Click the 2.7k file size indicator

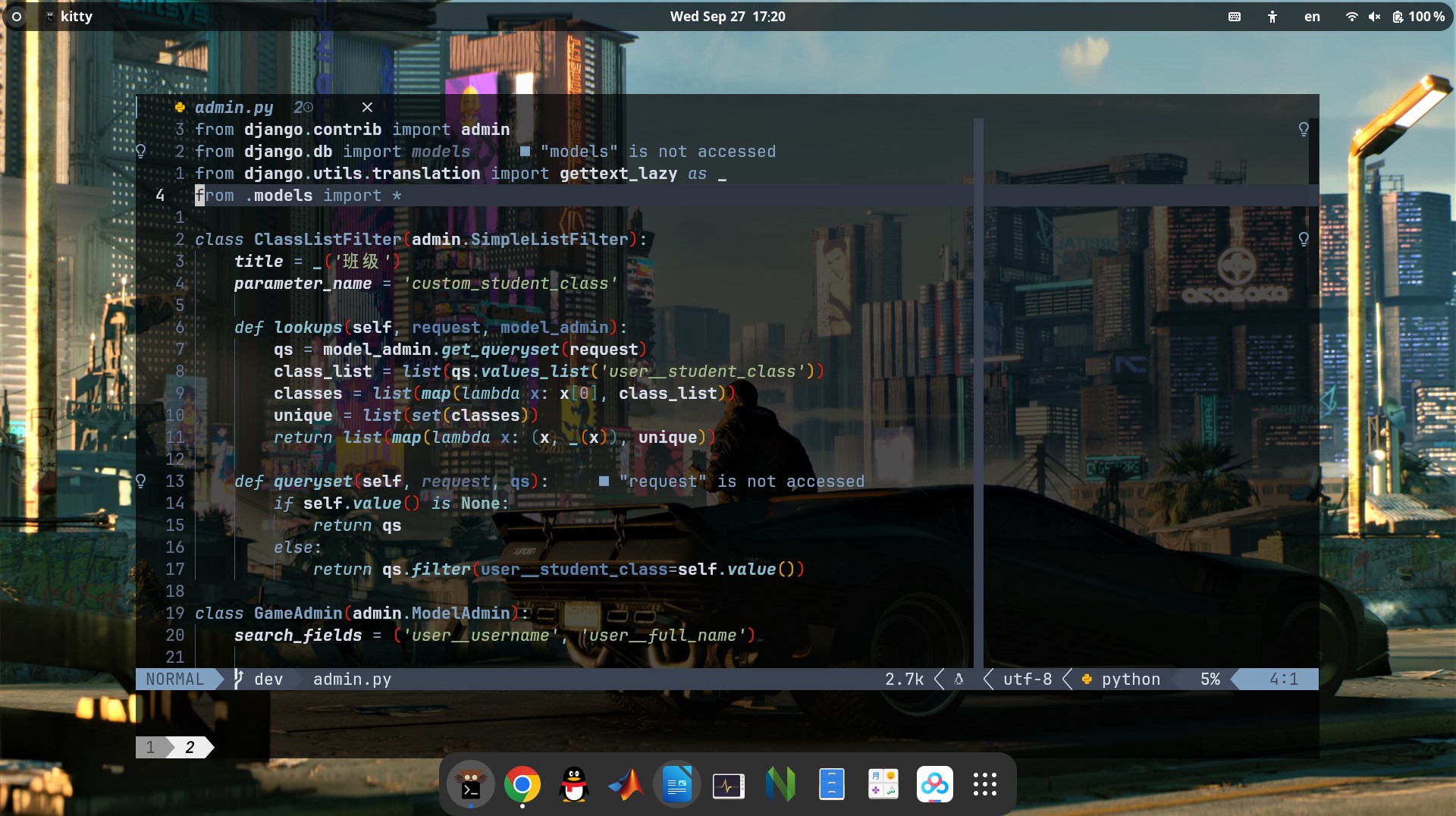coord(905,679)
